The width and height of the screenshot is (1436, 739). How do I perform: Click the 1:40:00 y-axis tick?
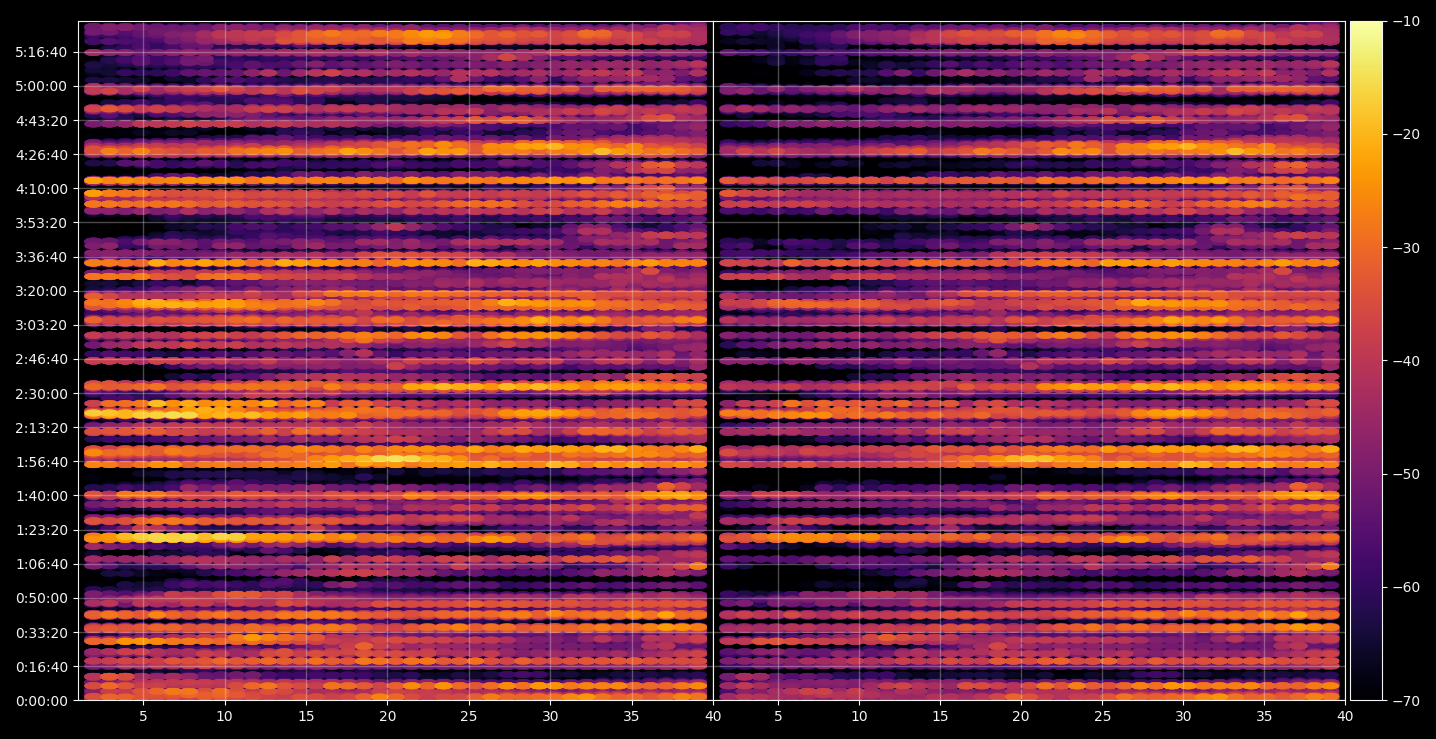pos(41,496)
